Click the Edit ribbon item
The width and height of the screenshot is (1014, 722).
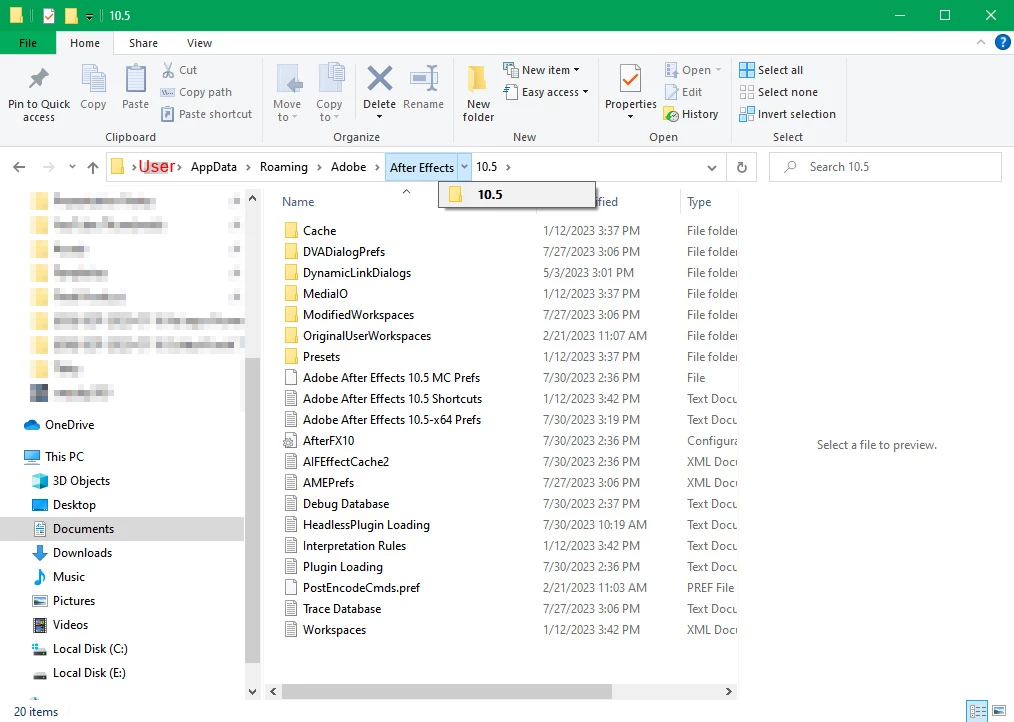[x=683, y=92]
